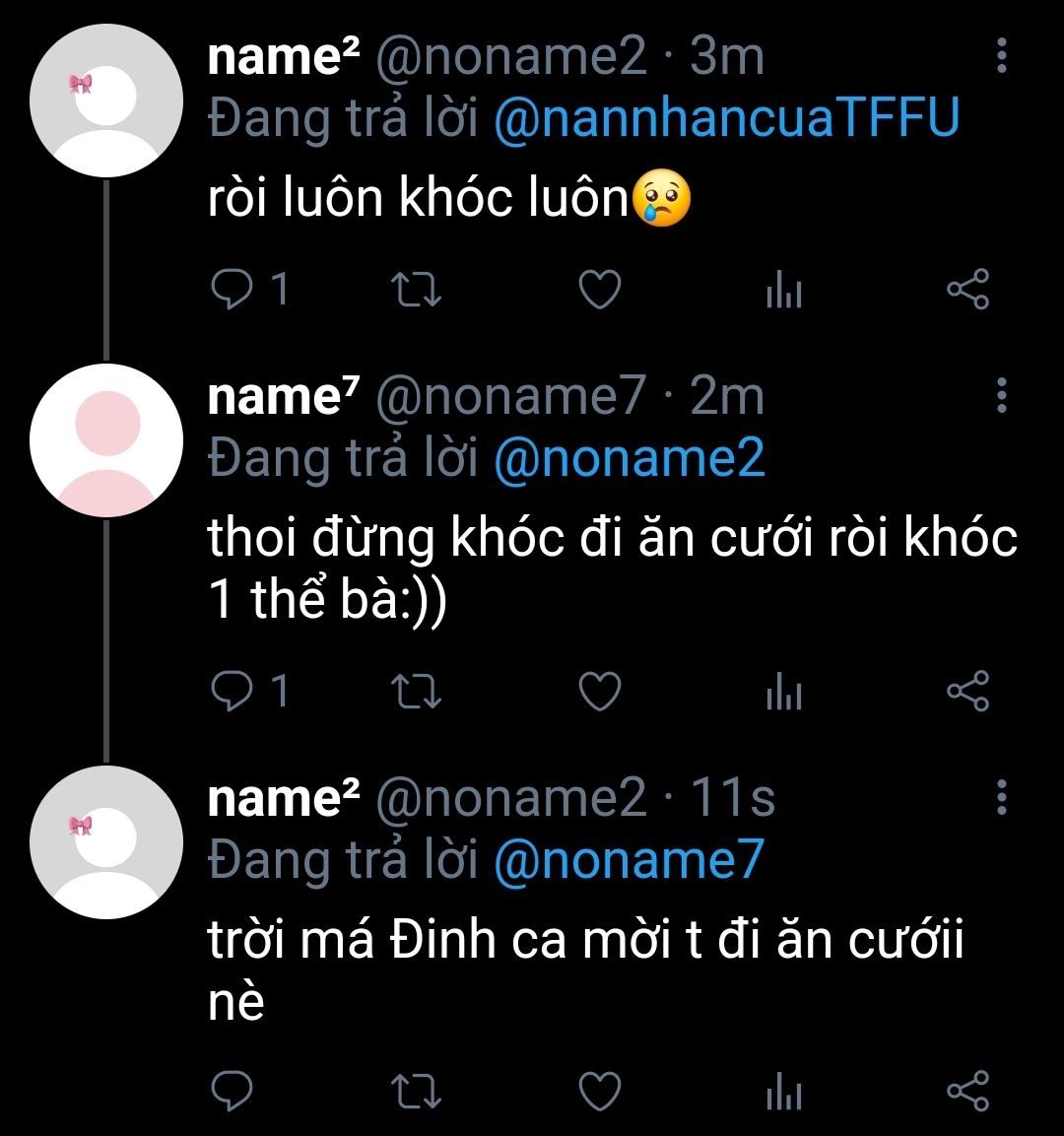Reply to the "thoi đừng khóc" tweet

coord(233,693)
